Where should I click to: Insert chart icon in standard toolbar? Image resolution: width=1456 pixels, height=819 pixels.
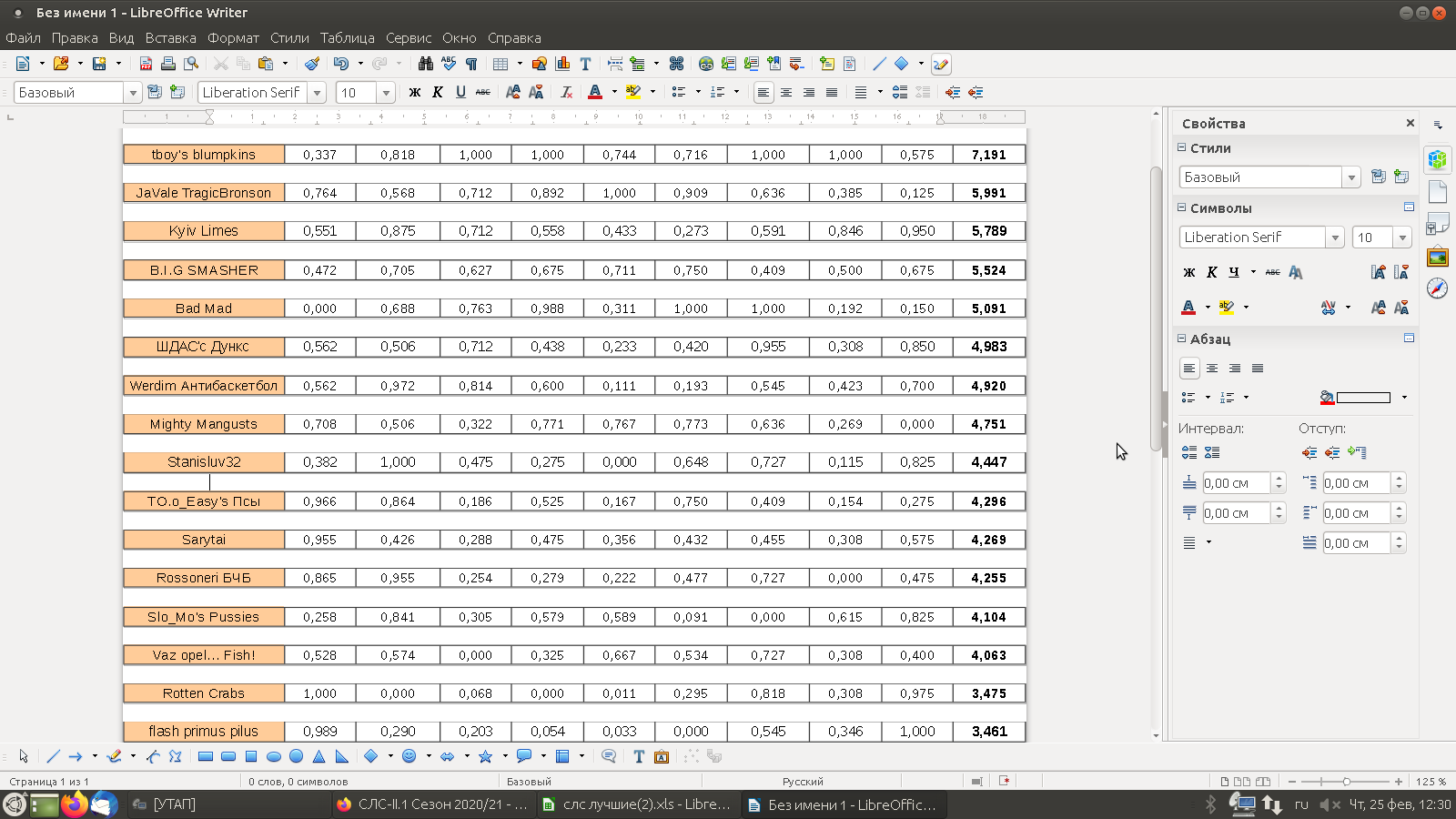pyautogui.click(x=563, y=64)
